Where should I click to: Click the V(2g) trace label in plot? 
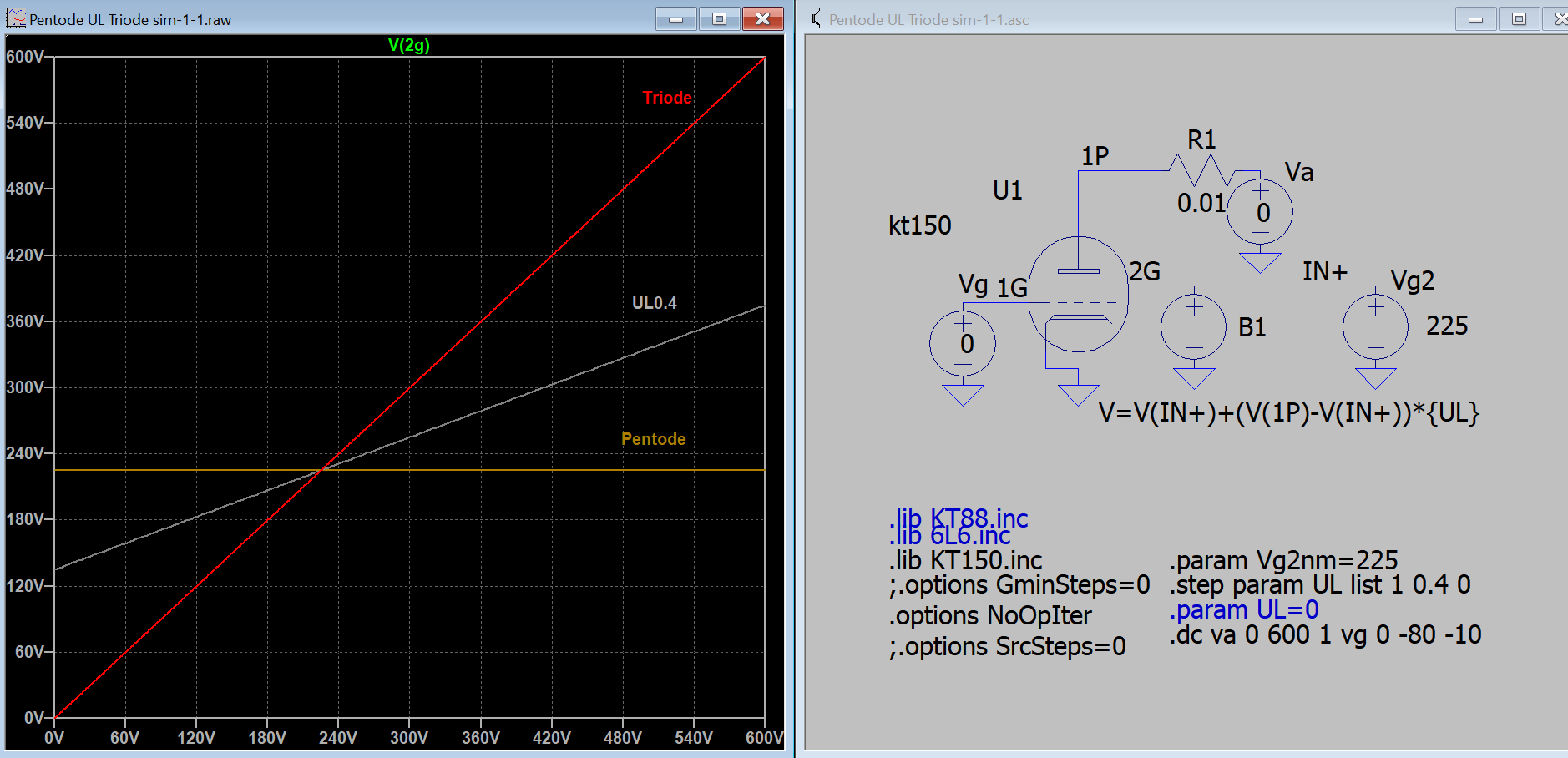[x=408, y=45]
